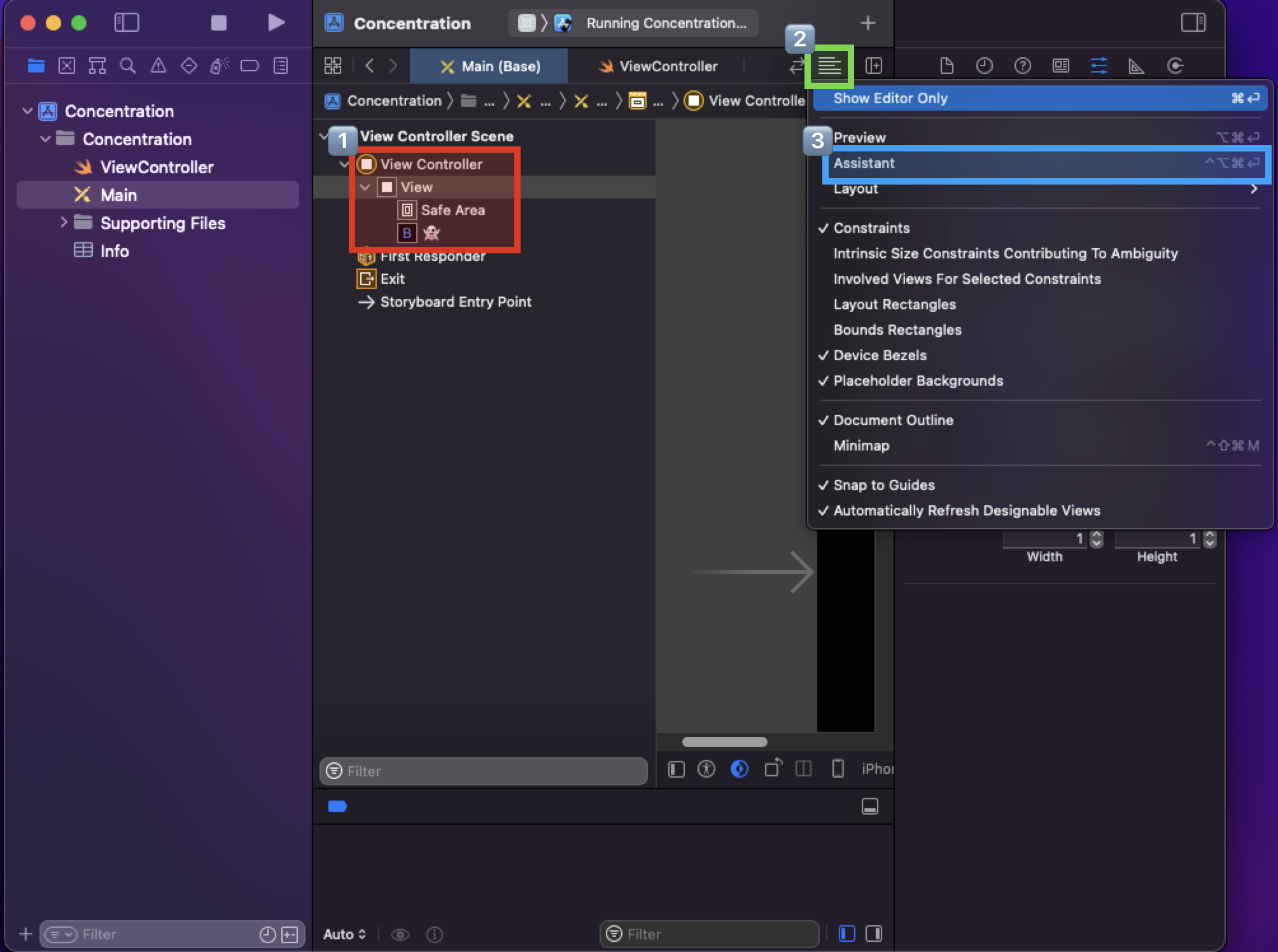The image size is (1278, 952).
Task: Toggle the Device Bezels menu option
Action: (880, 355)
